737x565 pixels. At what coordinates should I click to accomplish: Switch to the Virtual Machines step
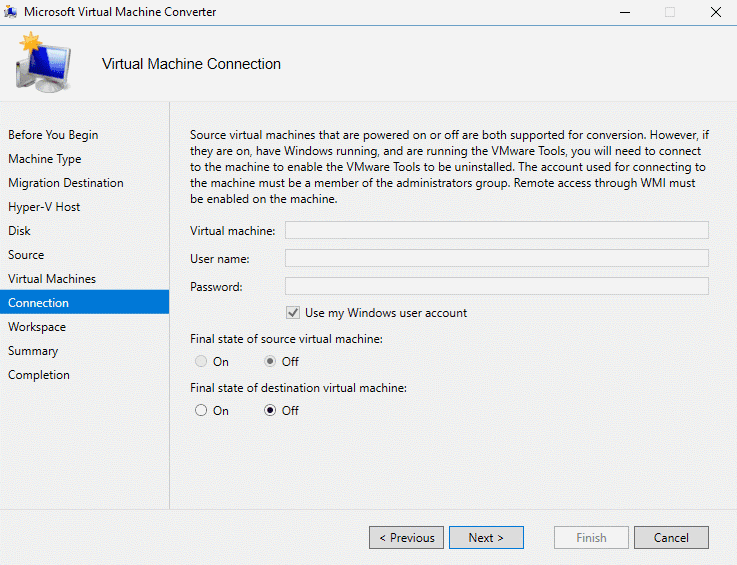pos(52,279)
